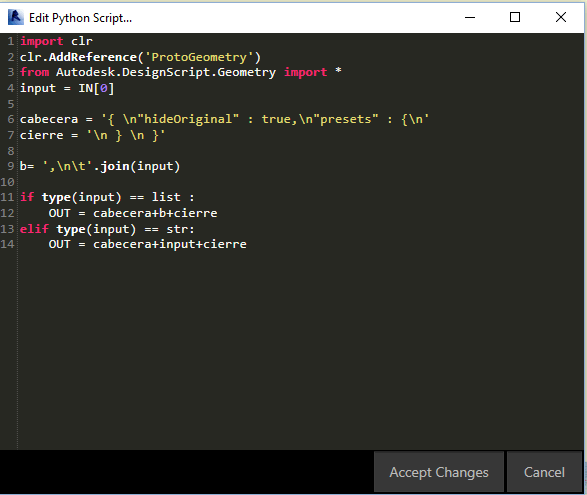Maximize the Edit Python Script window
The image size is (587, 495).
515,17
